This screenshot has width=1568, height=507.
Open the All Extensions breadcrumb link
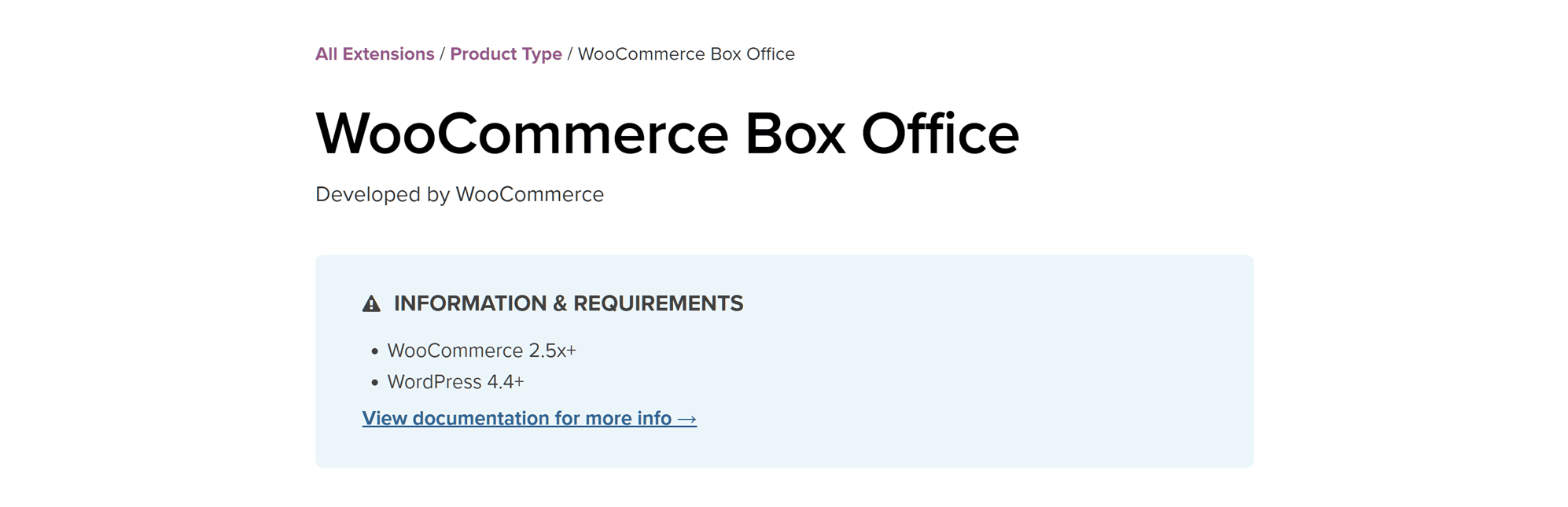374,54
